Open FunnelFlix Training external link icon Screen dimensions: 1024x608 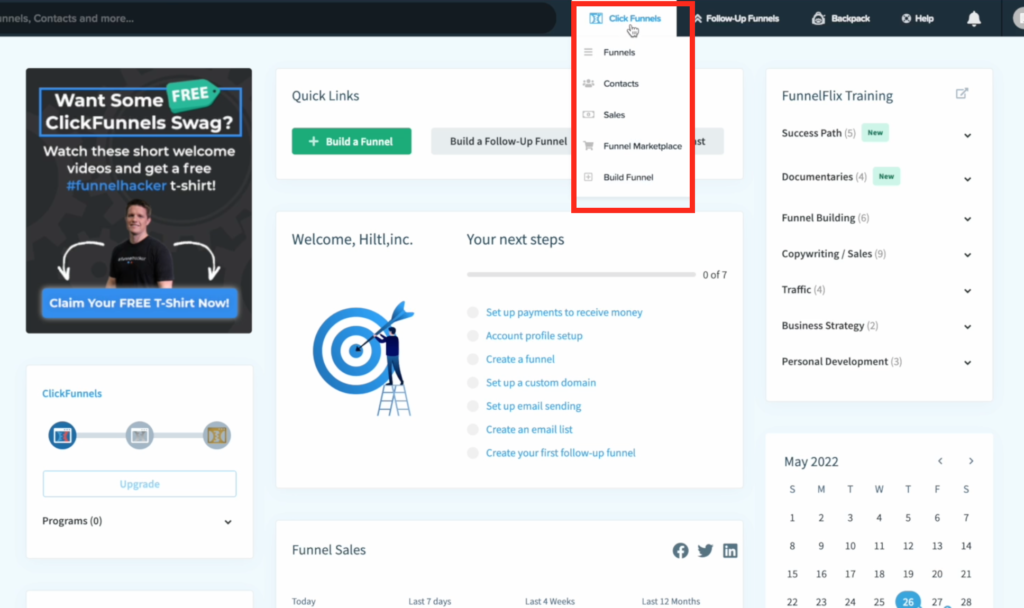[962, 94]
